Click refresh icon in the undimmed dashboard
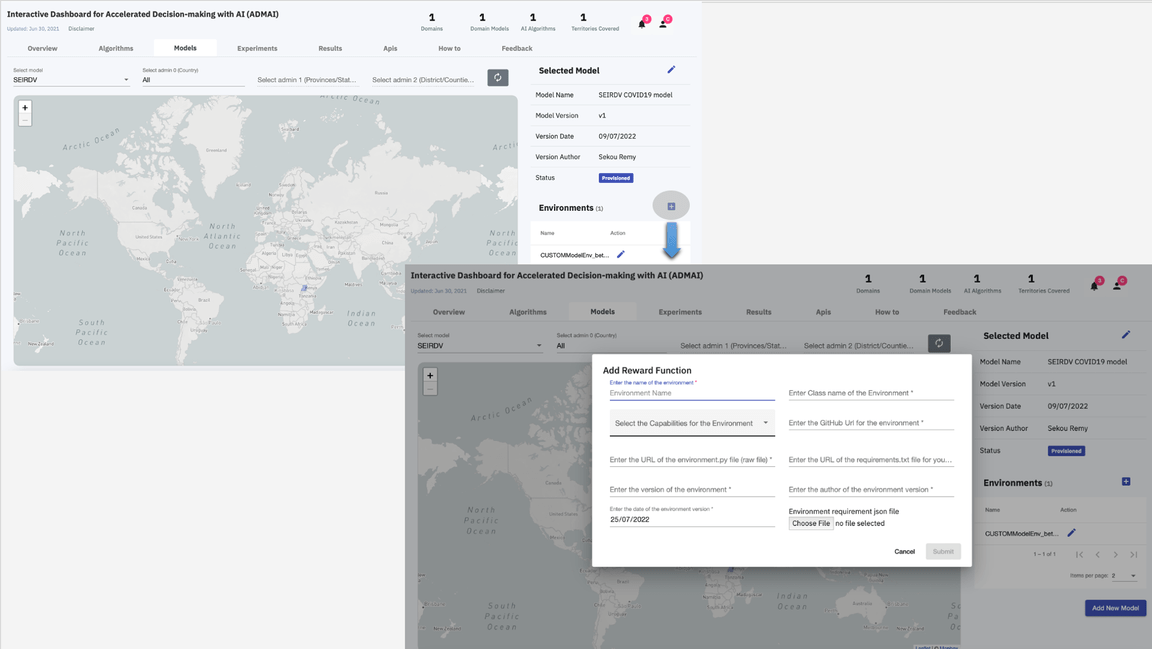The width and height of the screenshot is (1152, 649). (x=497, y=78)
